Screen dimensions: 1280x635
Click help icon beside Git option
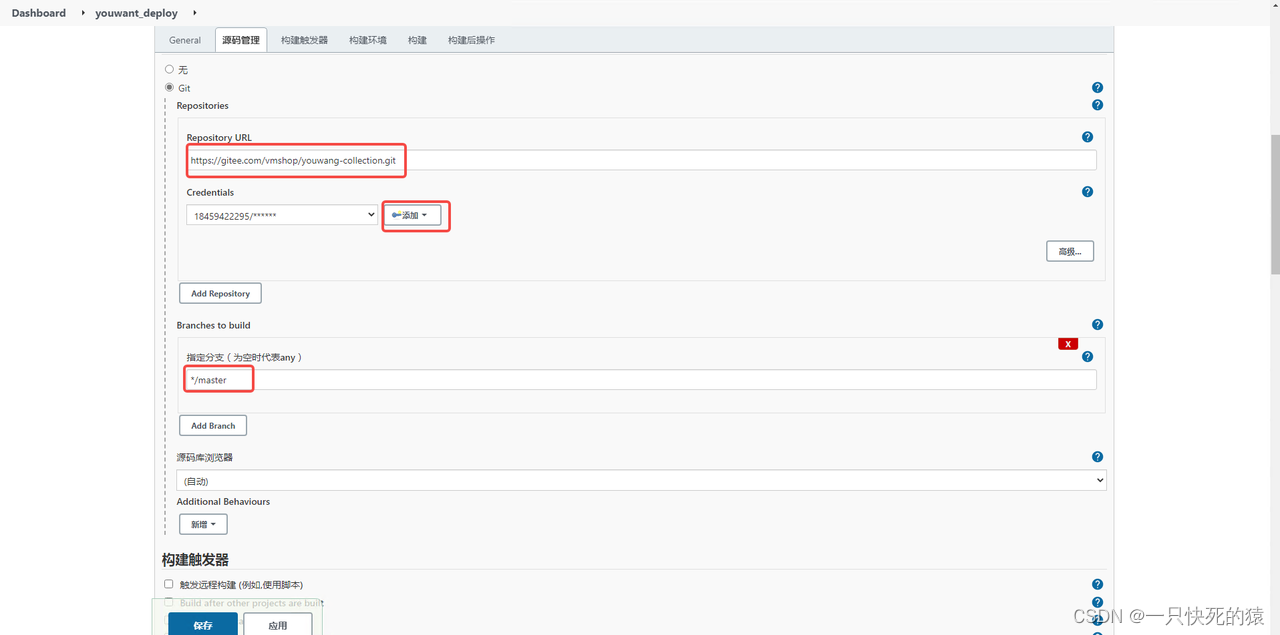click(x=1097, y=88)
